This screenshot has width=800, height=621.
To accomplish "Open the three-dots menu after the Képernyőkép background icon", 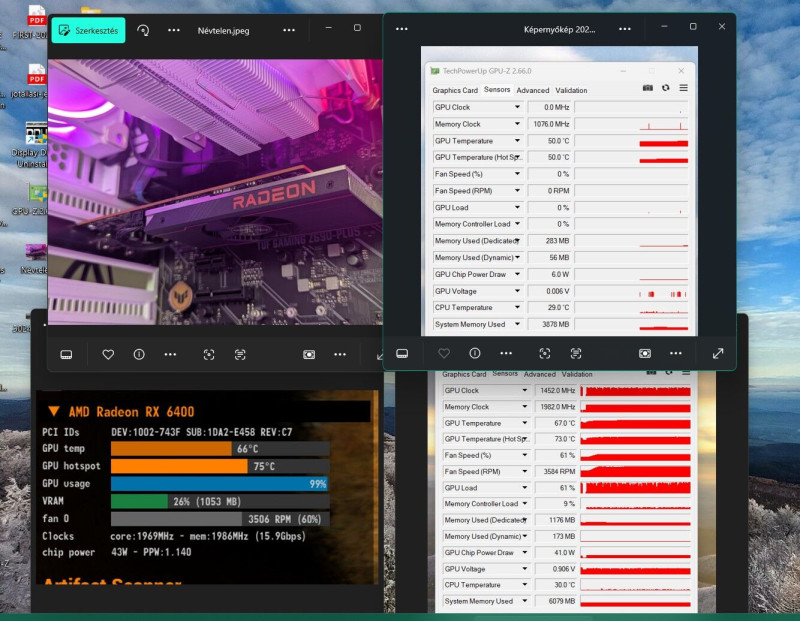I will click(x=676, y=353).
